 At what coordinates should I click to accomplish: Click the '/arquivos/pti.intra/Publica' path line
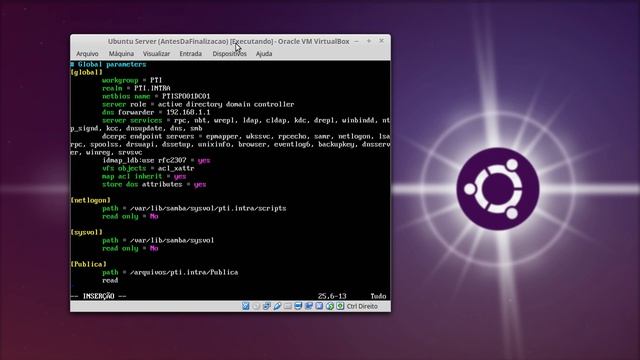point(170,272)
